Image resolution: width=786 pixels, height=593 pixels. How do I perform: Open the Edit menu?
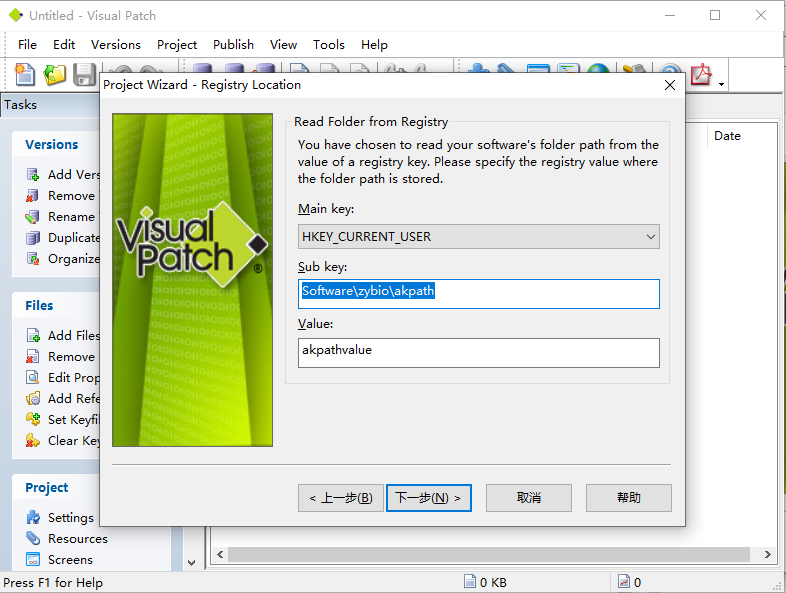[64, 45]
